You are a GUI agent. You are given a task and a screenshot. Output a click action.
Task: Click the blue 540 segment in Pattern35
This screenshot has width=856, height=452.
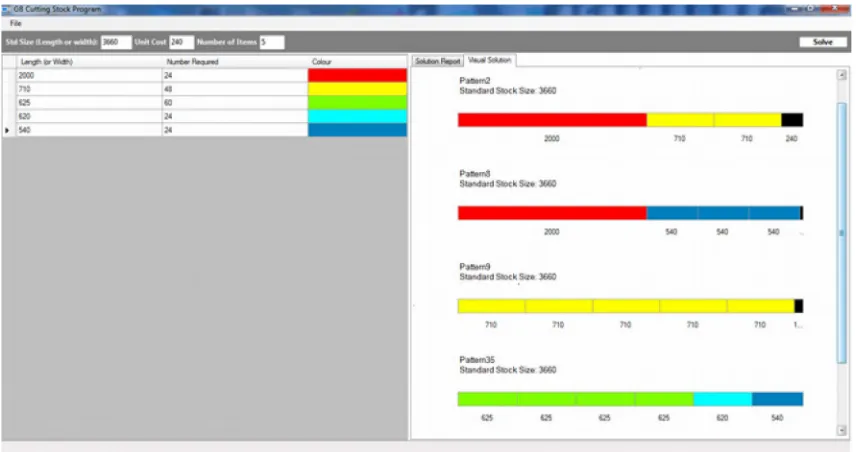pos(777,399)
